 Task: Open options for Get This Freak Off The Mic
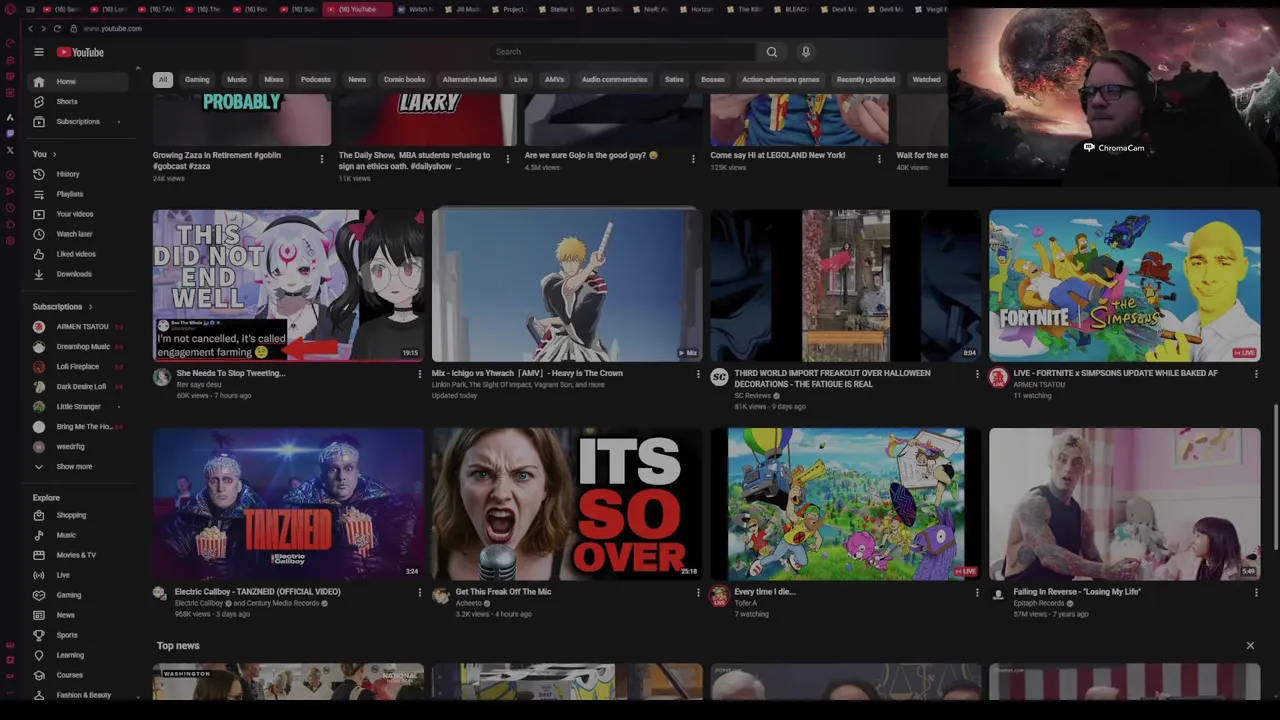[x=698, y=592]
